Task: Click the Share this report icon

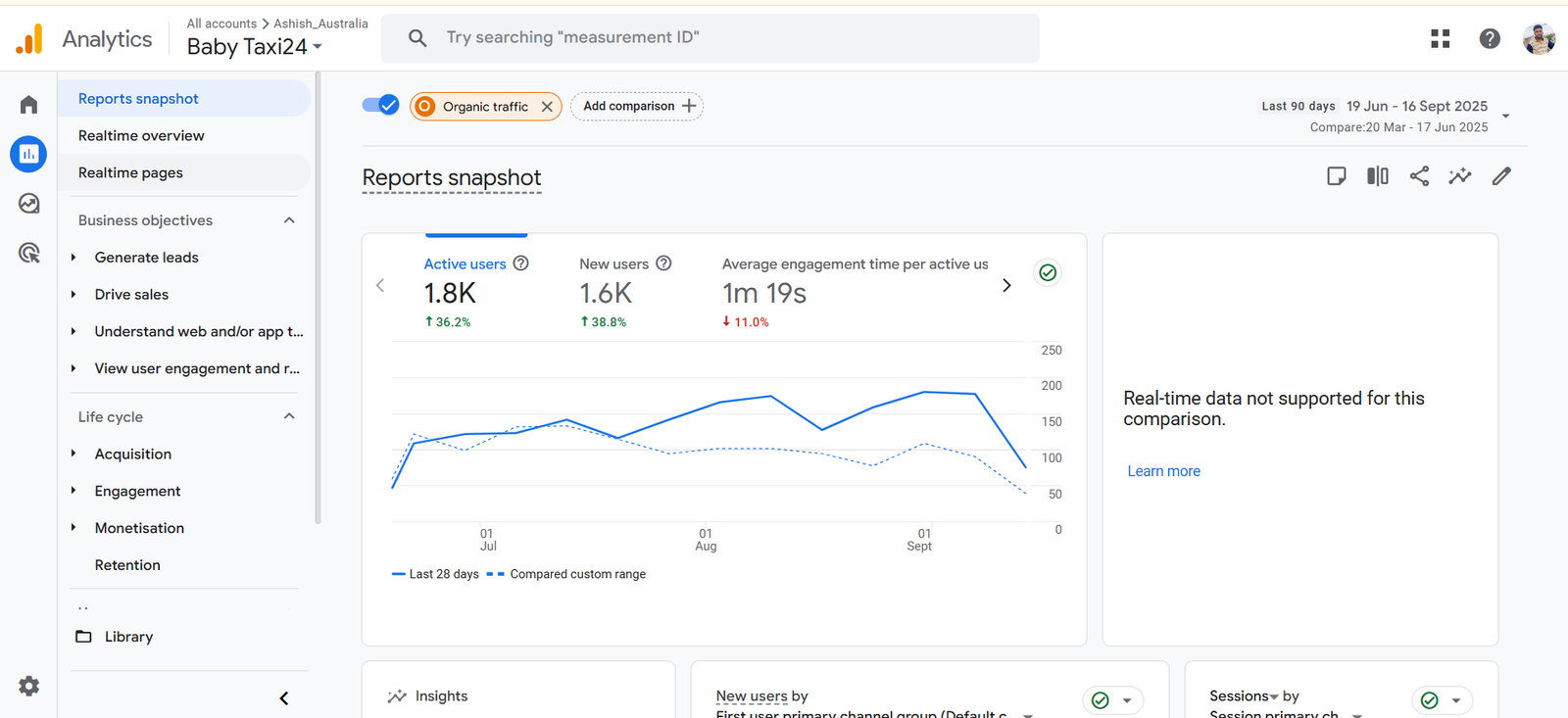Action: tap(1419, 176)
